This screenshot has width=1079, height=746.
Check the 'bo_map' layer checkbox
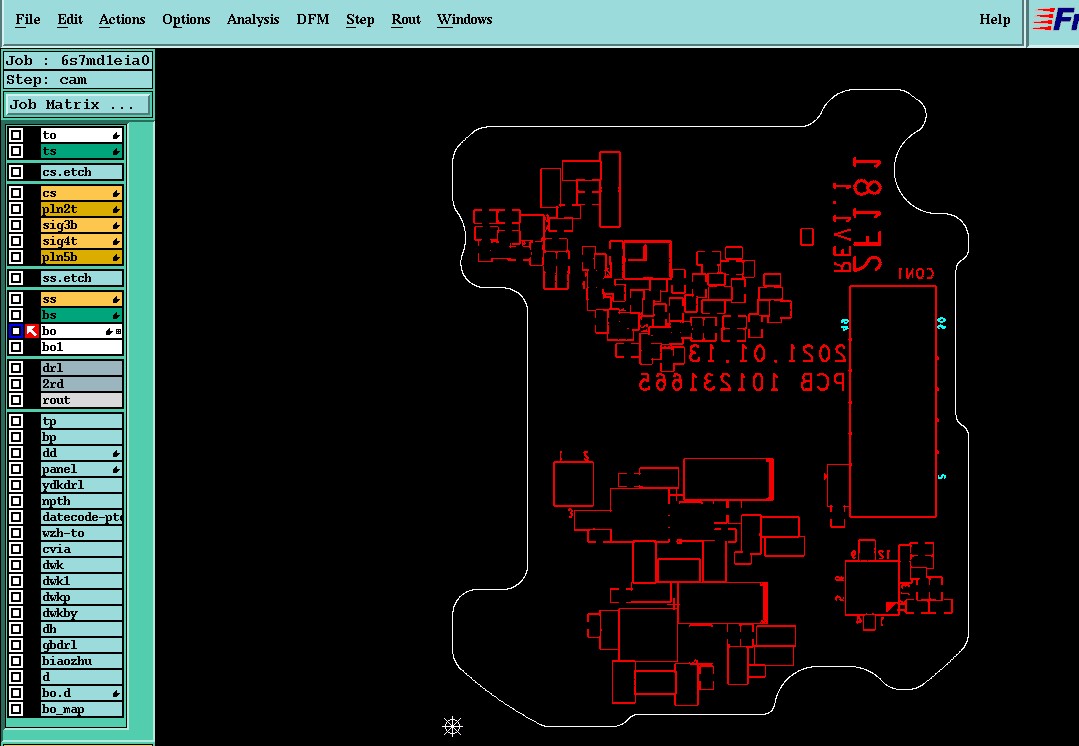coord(16,709)
